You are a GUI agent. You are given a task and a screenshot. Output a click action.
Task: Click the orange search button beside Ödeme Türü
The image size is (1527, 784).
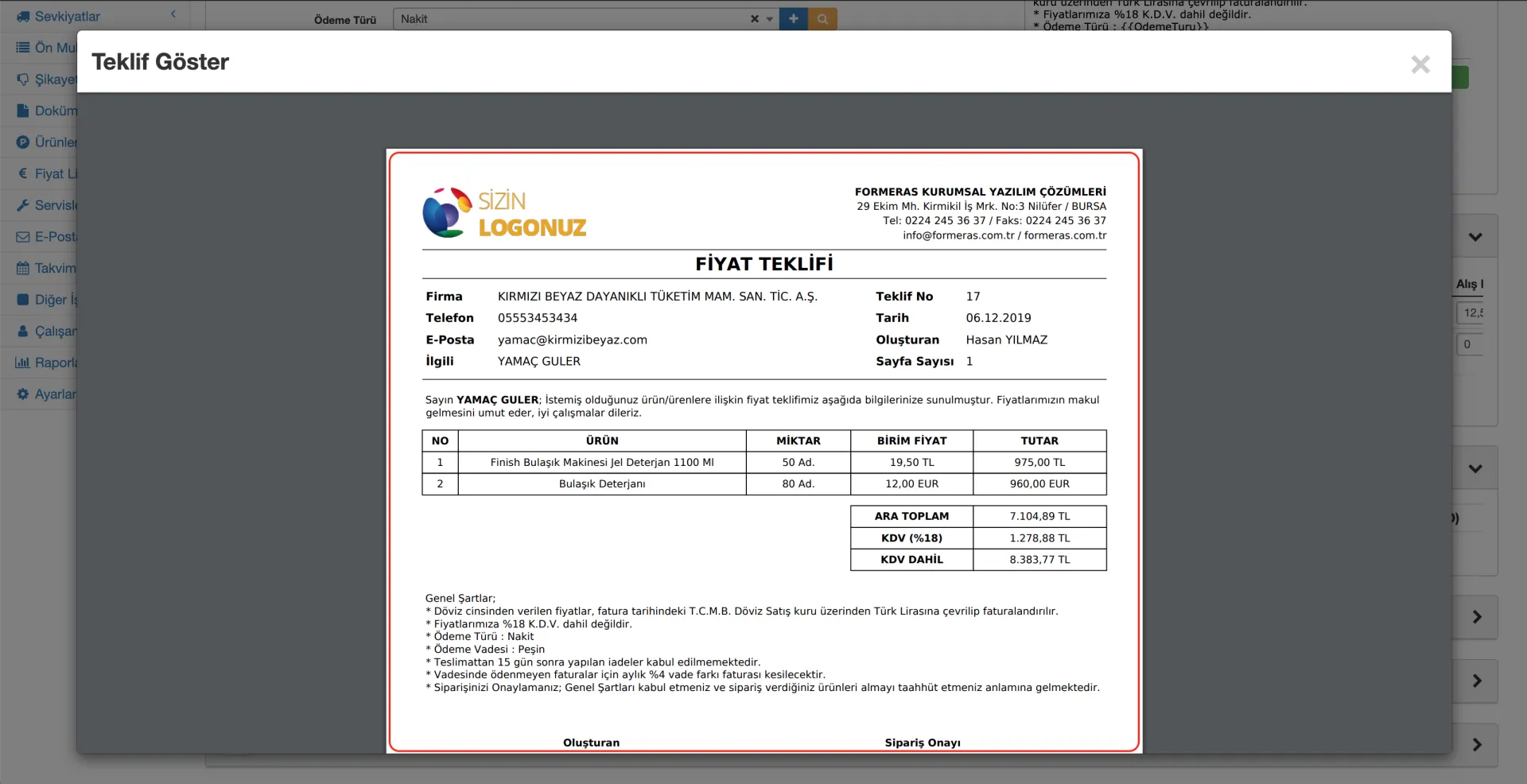pyautogui.click(x=822, y=19)
